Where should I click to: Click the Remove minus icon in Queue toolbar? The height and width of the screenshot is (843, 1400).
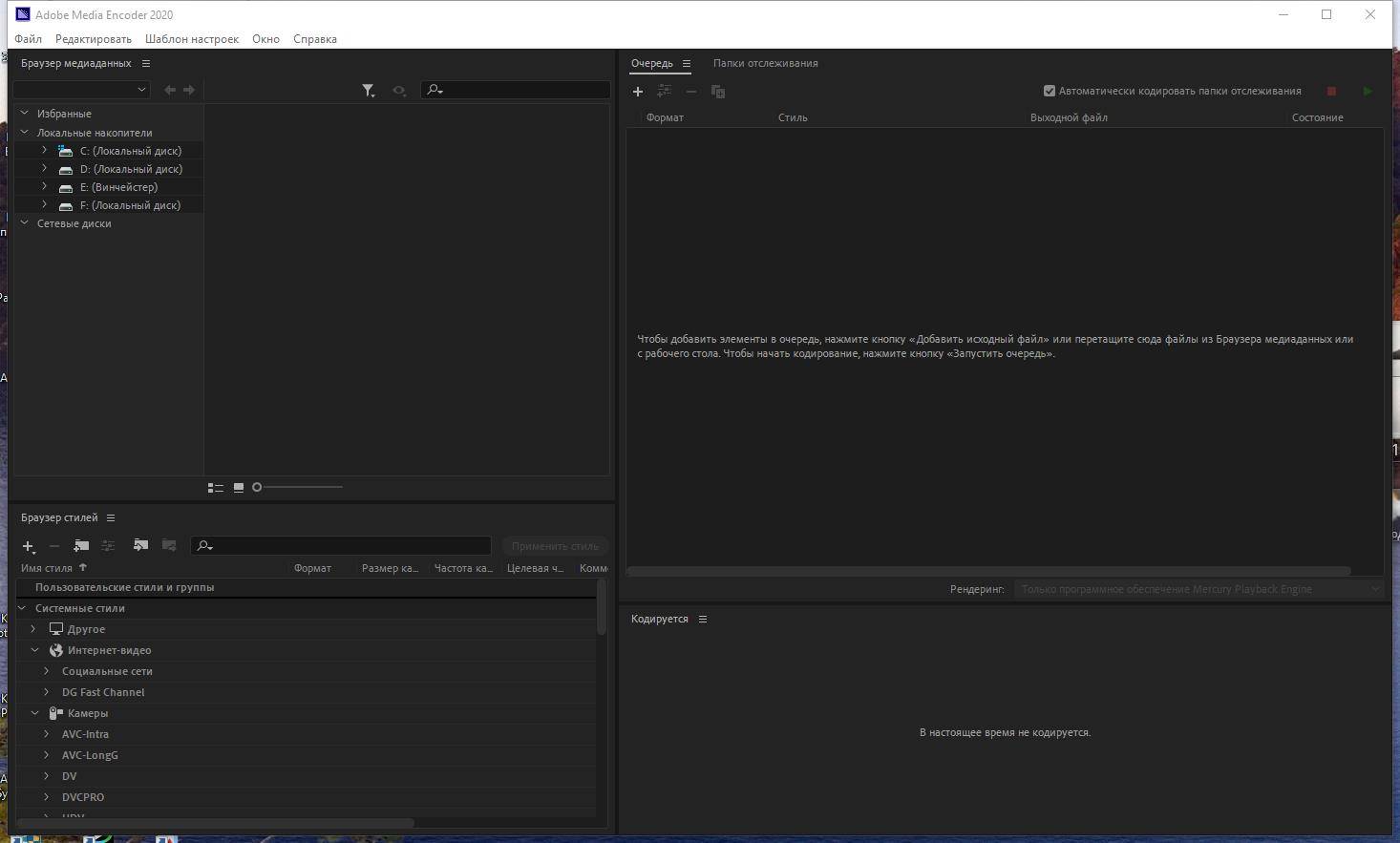[x=691, y=92]
